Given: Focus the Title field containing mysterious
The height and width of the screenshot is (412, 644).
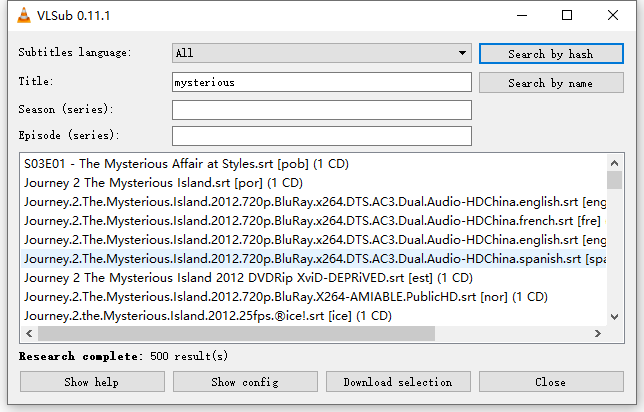Looking at the screenshot, I should (x=322, y=82).
